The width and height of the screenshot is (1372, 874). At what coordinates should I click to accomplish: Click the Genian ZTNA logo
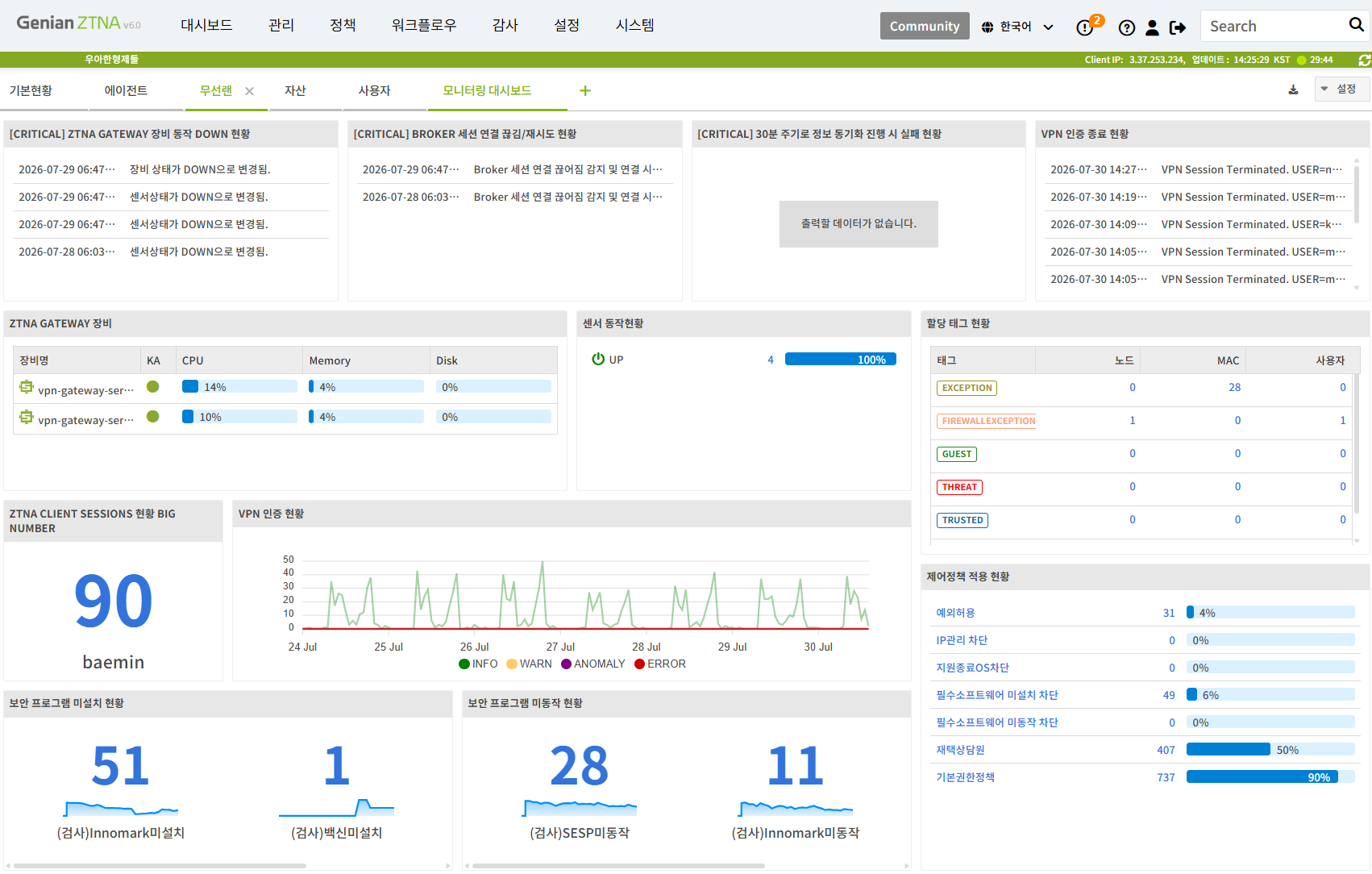[78, 23]
